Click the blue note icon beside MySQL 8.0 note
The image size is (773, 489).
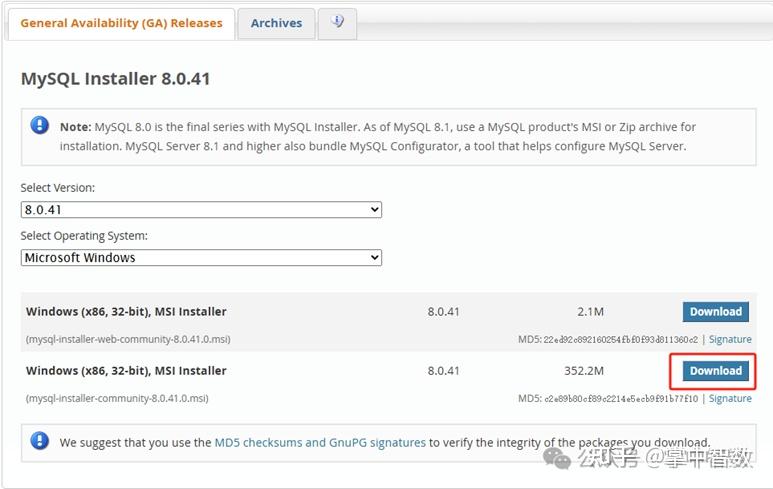(39, 125)
